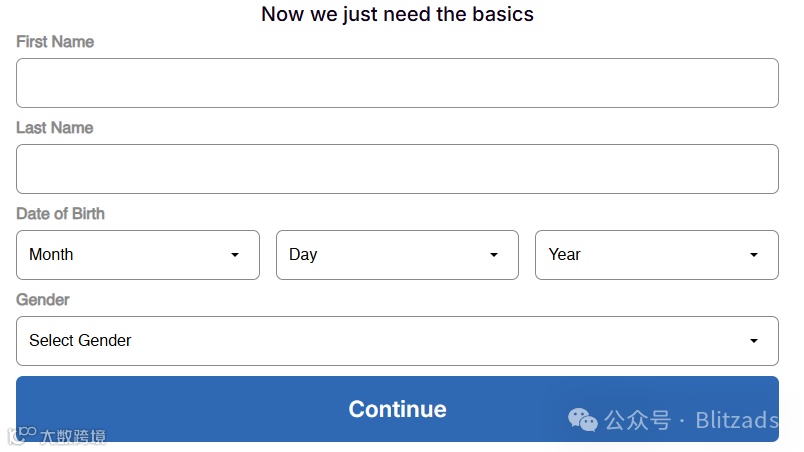
Task: Click the Date of Birth label
Action: 60,214
